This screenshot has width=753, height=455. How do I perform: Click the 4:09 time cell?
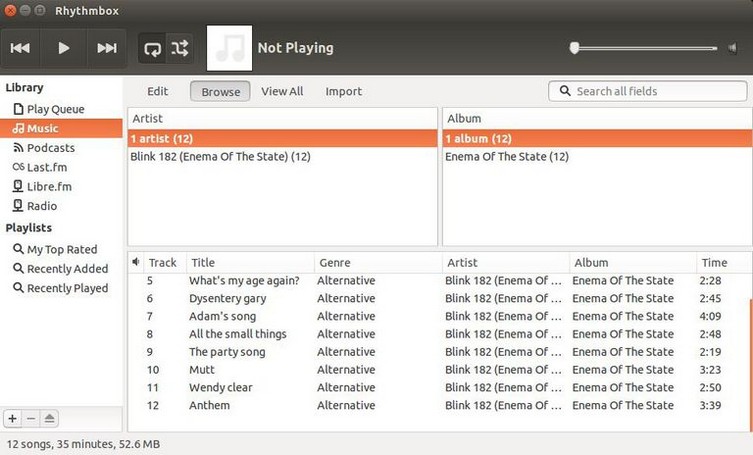pos(710,316)
